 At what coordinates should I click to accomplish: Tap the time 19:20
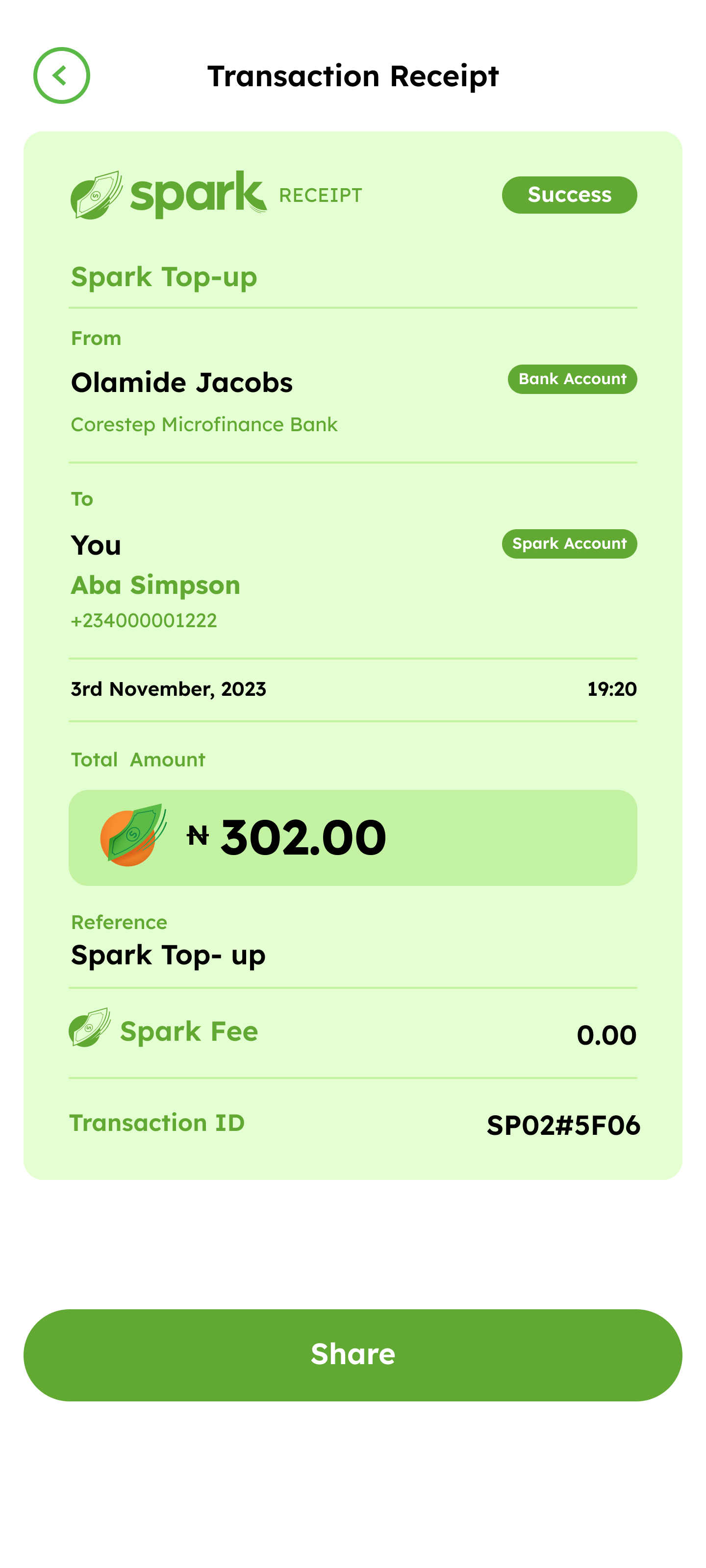(611, 689)
